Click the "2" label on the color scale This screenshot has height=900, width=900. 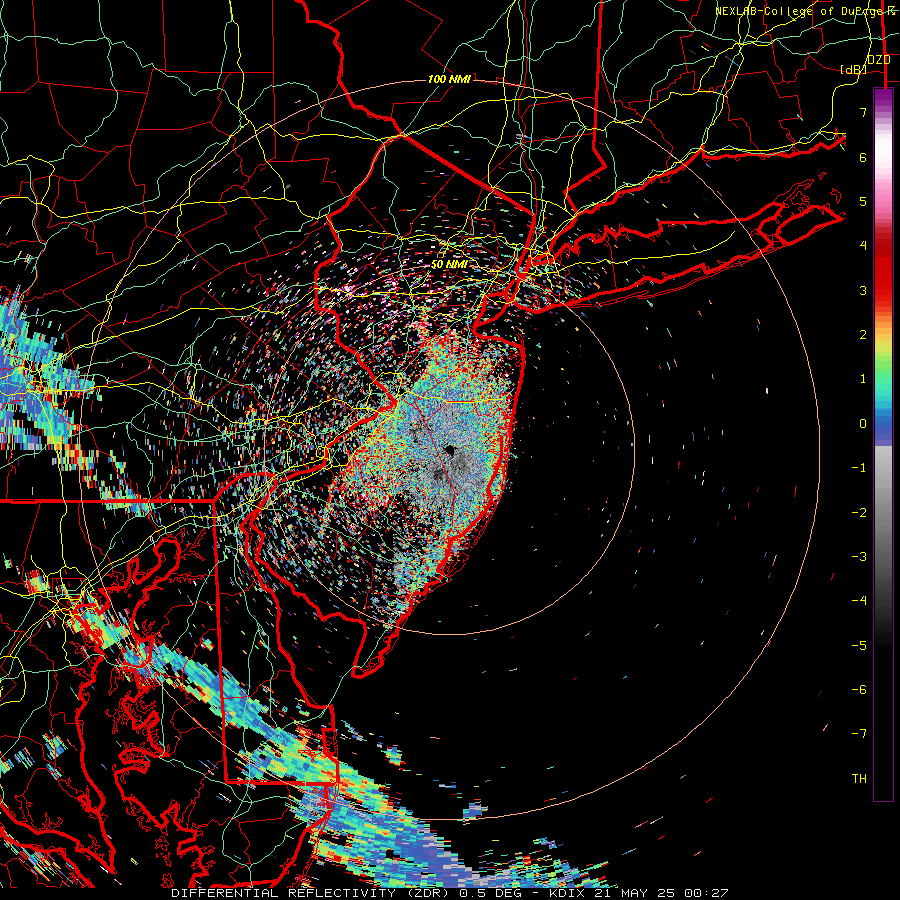(863, 335)
